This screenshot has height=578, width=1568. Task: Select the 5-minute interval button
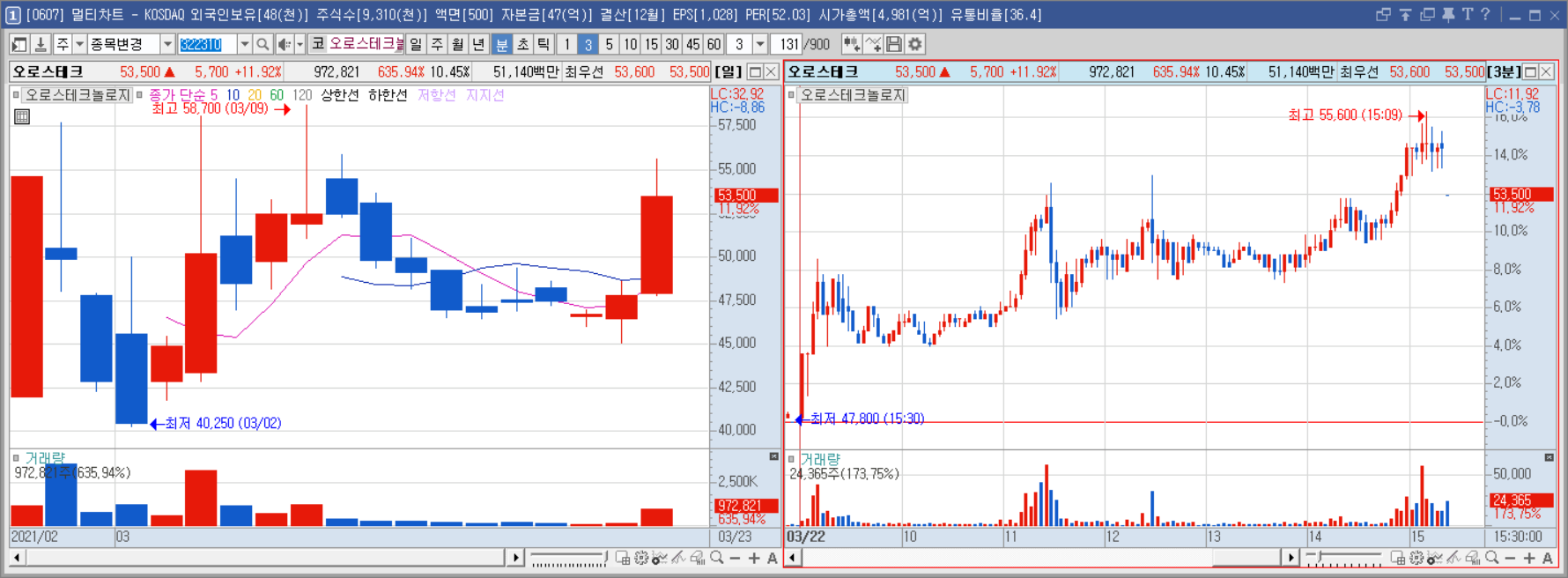point(609,44)
